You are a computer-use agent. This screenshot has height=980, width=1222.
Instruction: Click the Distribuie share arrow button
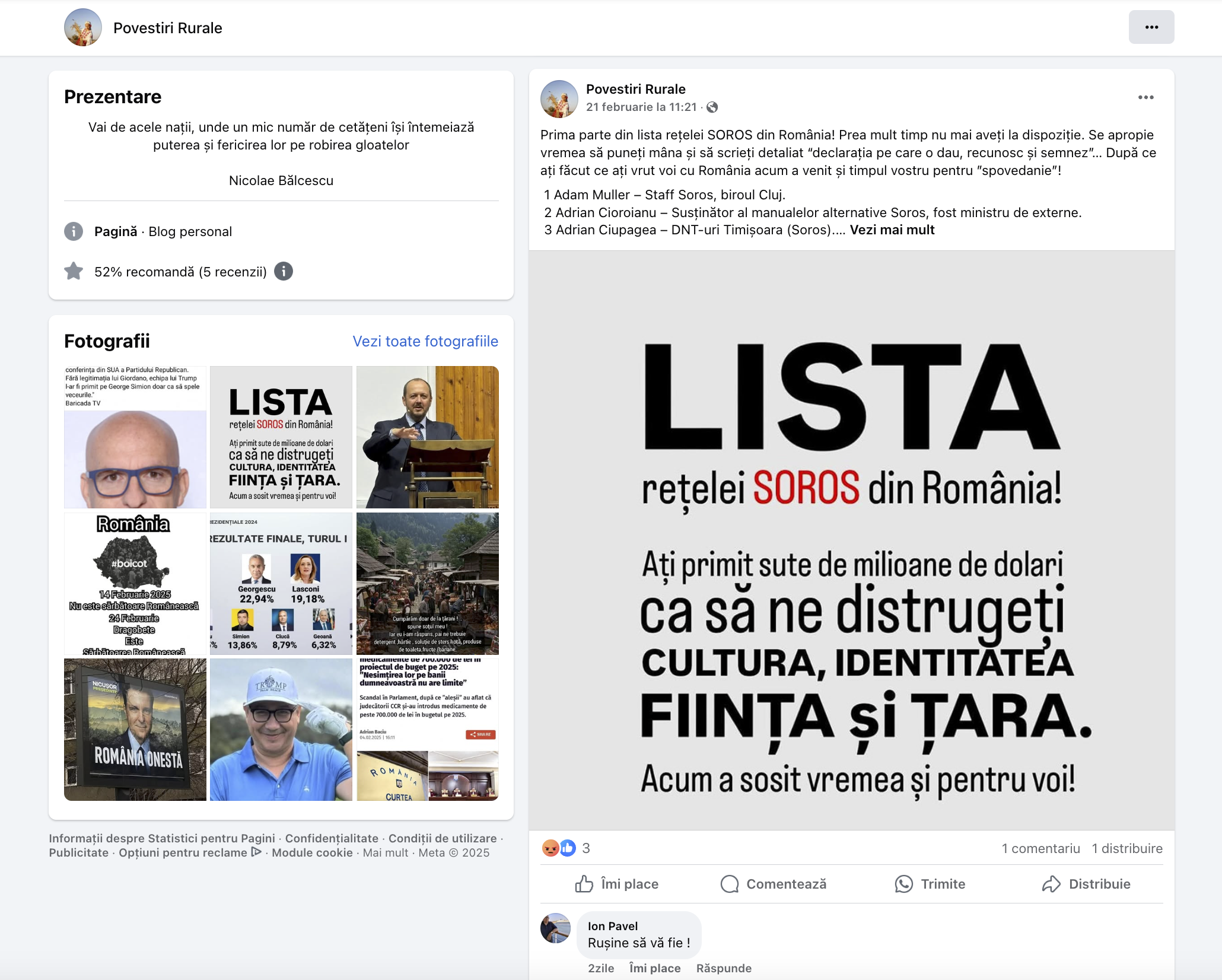pyautogui.click(x=1086, y=884)
